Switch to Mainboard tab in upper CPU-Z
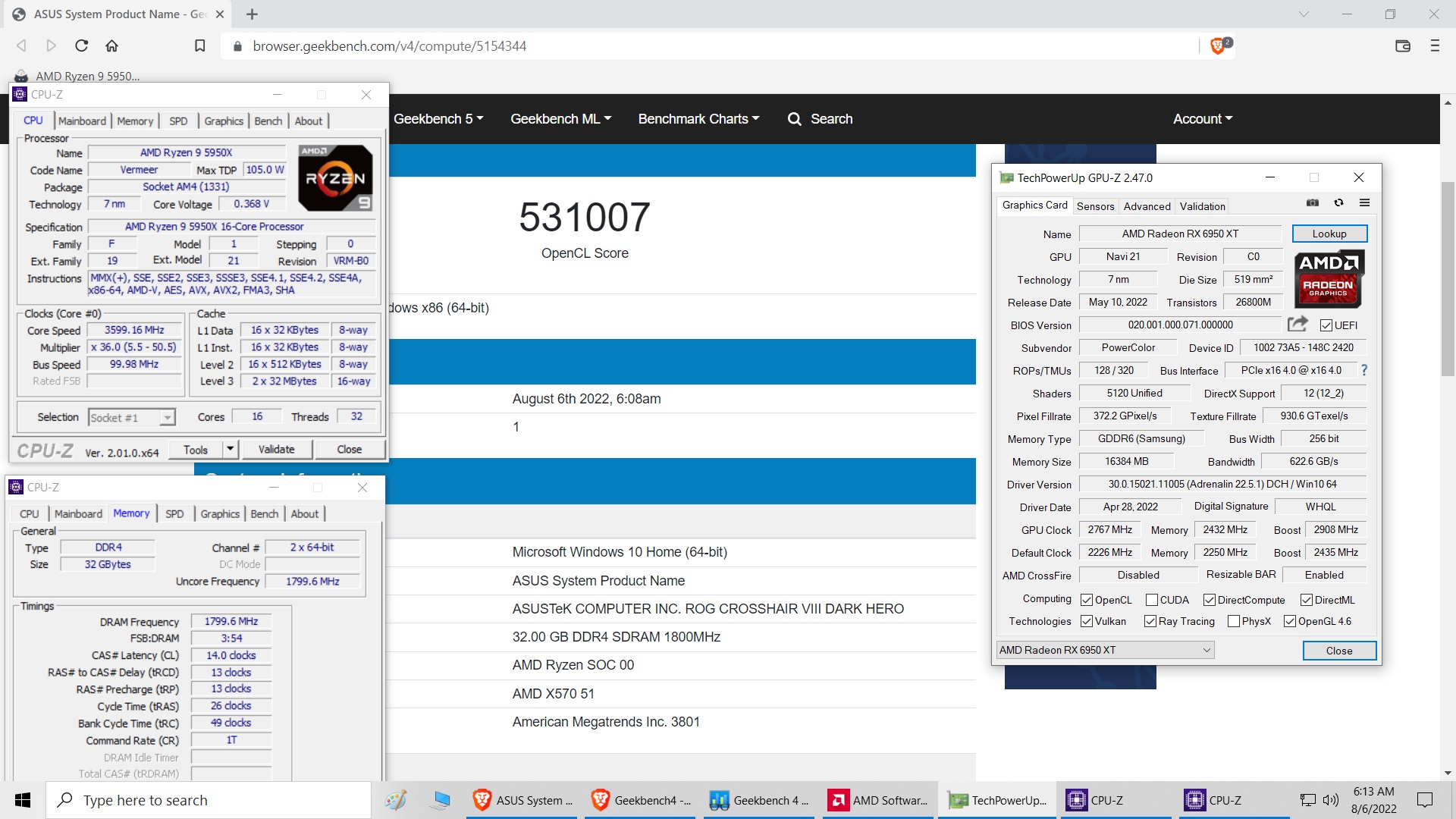Image resolution: width=1456 pixels, height=819 pixels. point(82,121)
